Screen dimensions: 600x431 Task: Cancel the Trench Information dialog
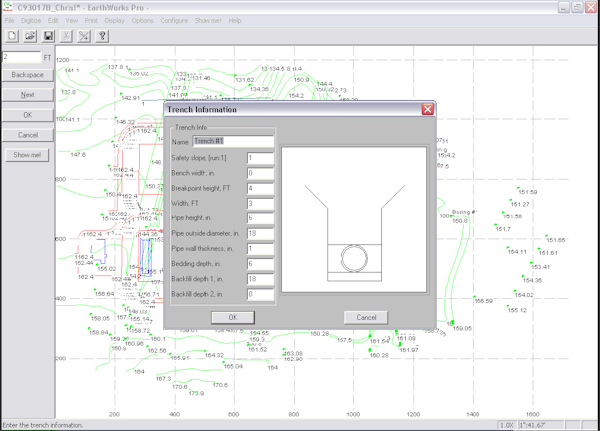point(366,317)
